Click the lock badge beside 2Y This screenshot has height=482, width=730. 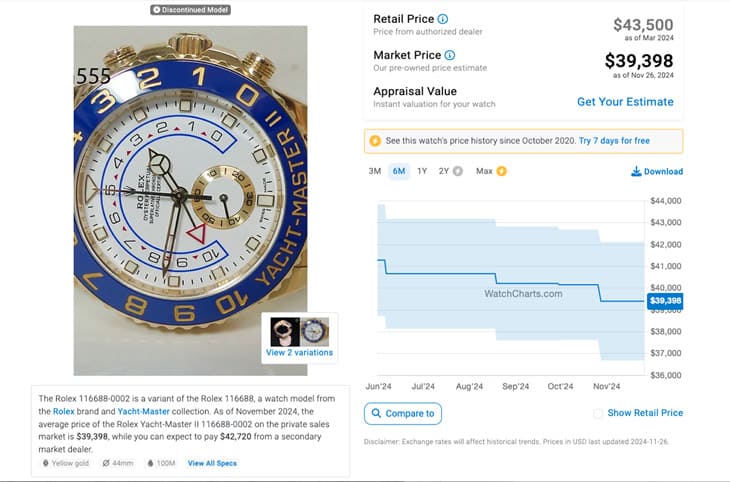click(457, 171)
